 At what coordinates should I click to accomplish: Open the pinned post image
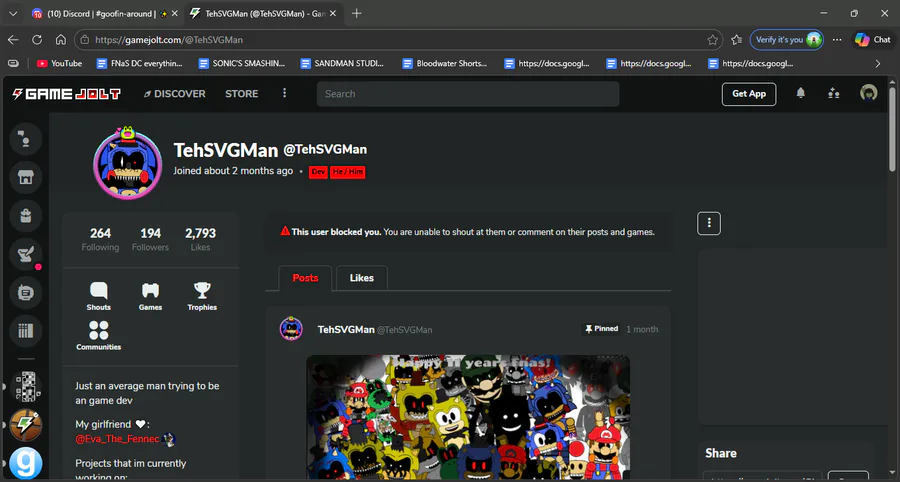[468, 417]
